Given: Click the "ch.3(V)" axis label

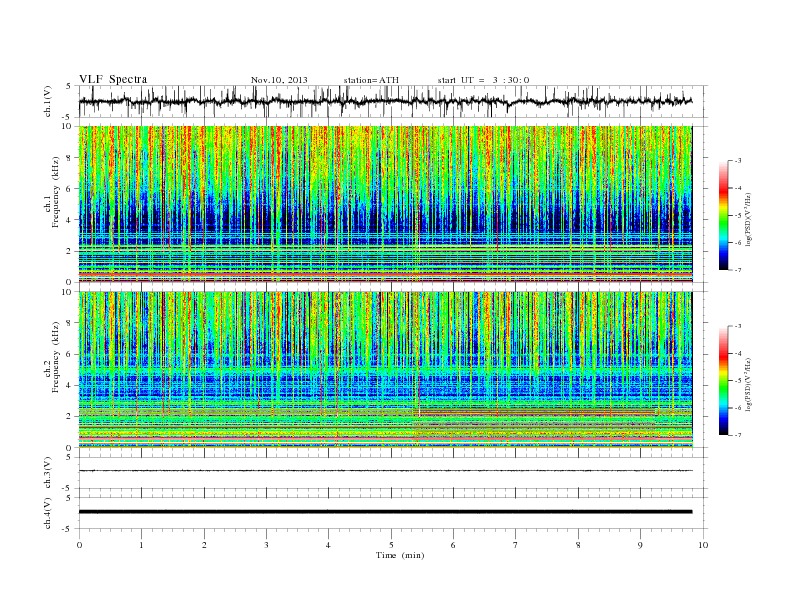Looking at the screenshot, I should [x=47, y=473].
